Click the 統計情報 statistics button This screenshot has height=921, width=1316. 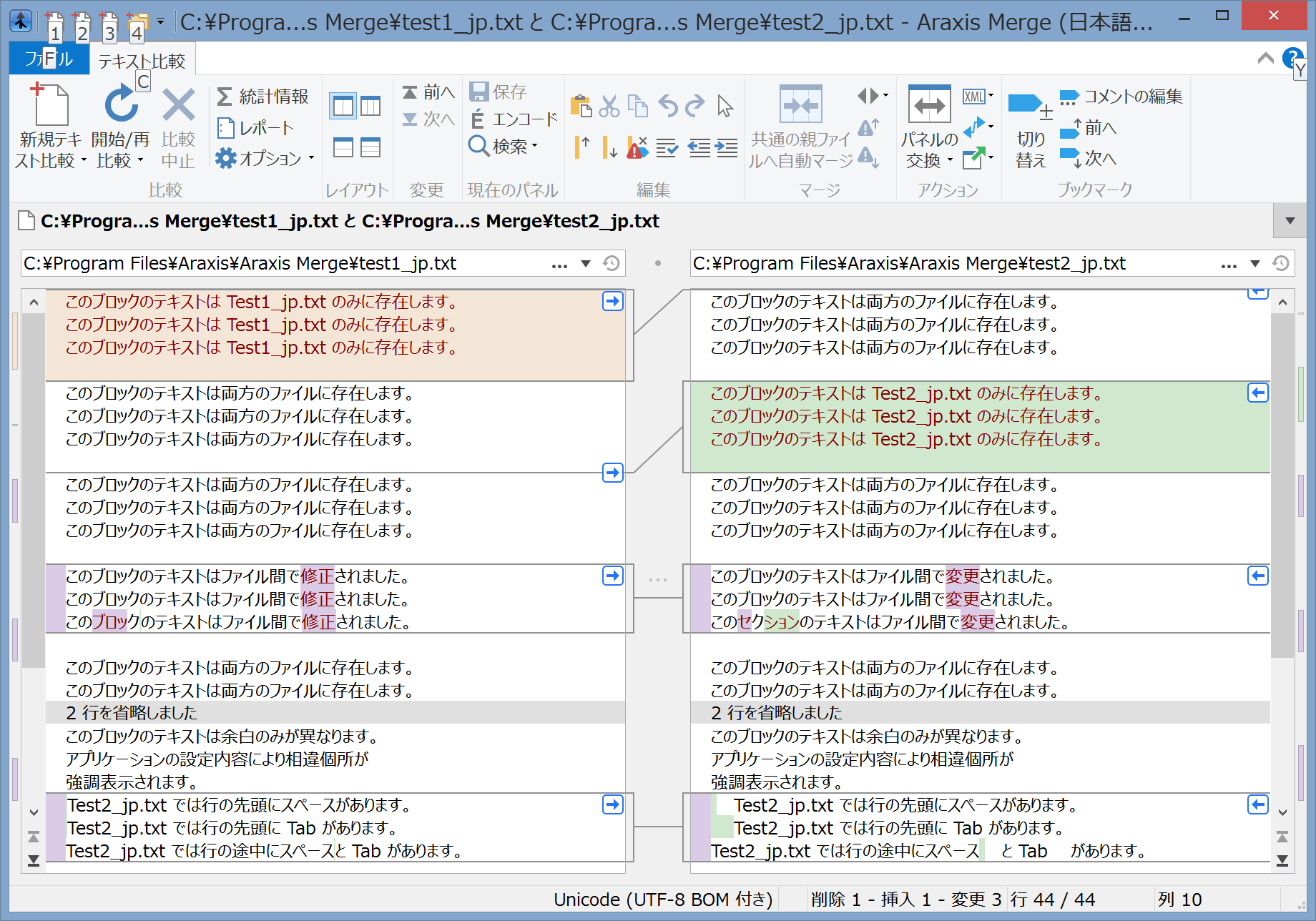pyautogui.click(x=262, y=97)
